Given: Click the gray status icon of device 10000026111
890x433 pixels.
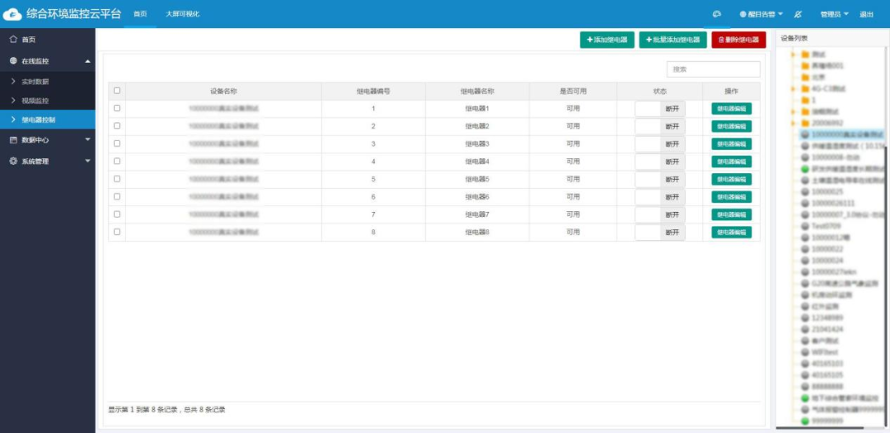Looking at the screenshot, I should pos(804,203).
